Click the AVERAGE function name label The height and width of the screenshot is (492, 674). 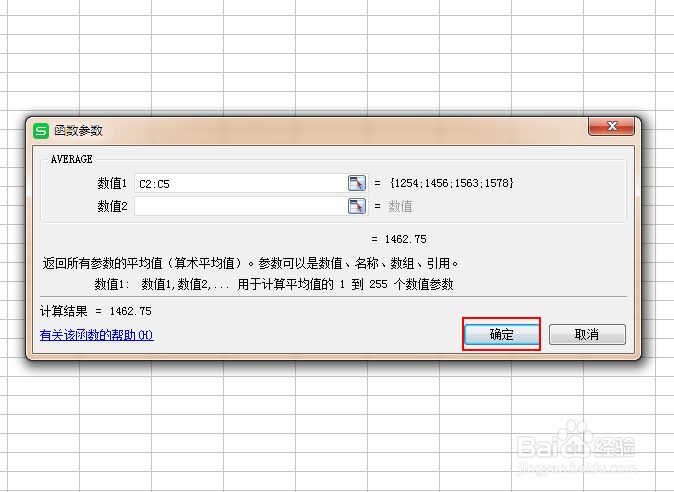pyautogui.click(x=71, y=159)
